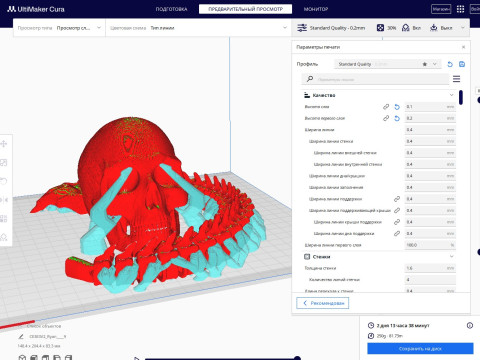
Task: Open the ПОДГОТОВКА stage tab
Action: (x=171, y=9)
